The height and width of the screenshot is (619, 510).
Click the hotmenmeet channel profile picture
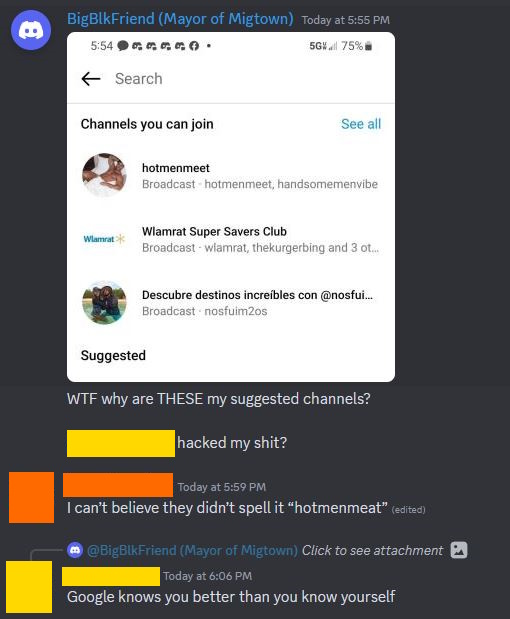[x=104, y=175]
